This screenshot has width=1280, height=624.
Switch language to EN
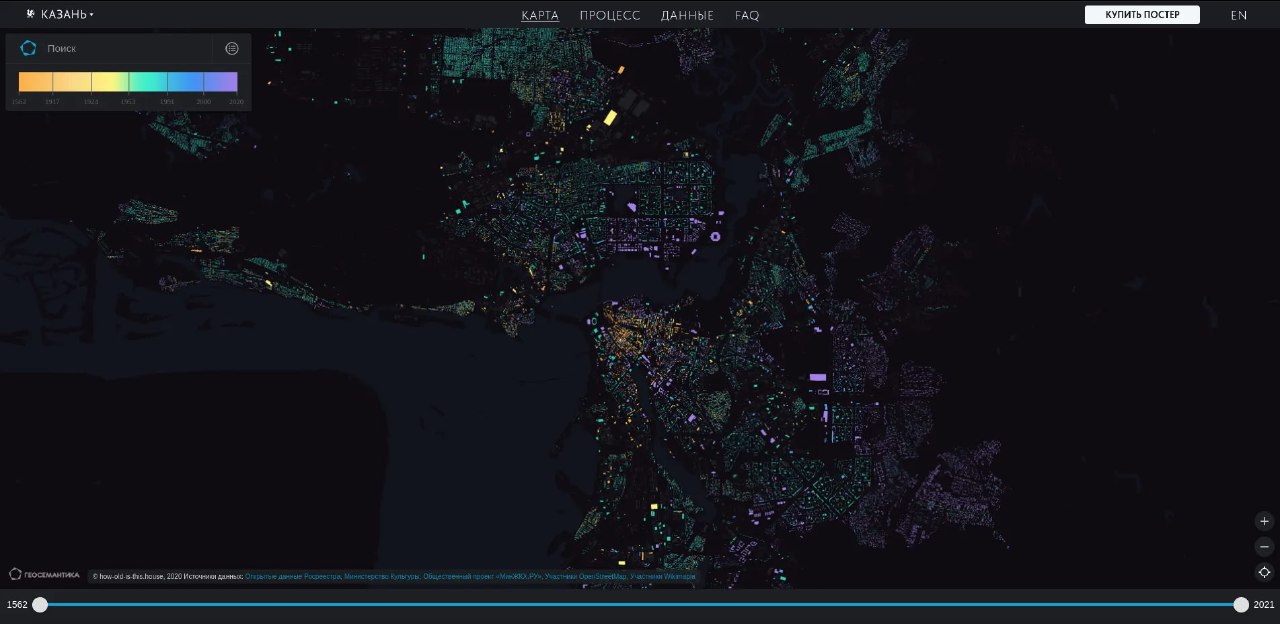1239,16
